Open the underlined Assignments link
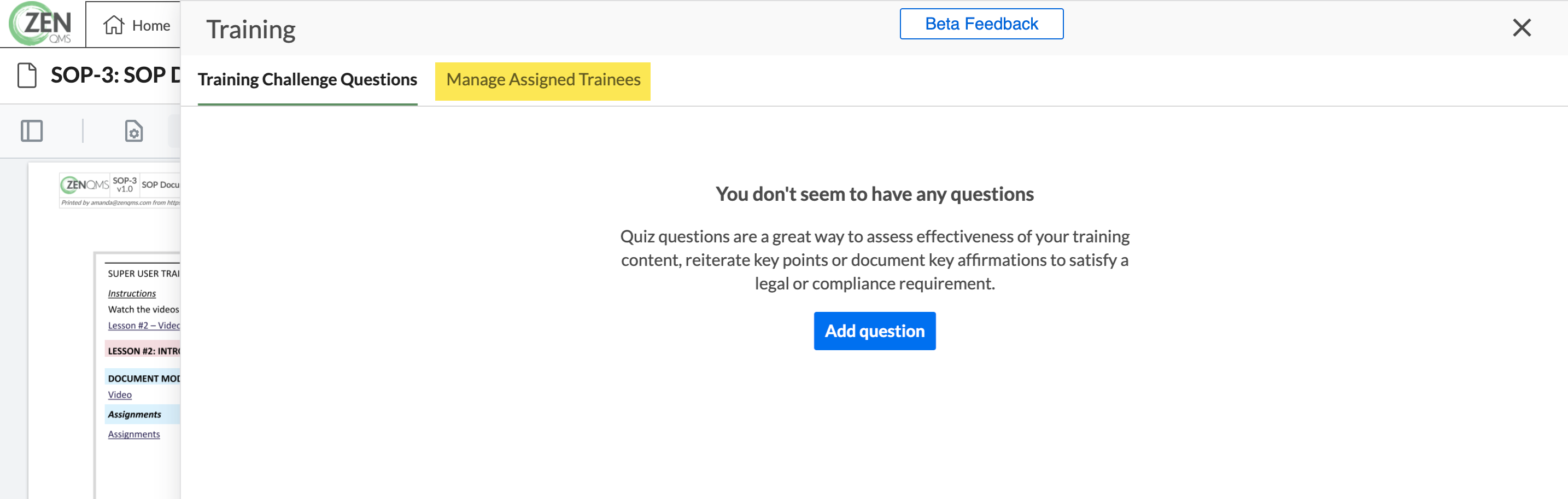This screenshot has height=499, width=1568. (134, 434)
